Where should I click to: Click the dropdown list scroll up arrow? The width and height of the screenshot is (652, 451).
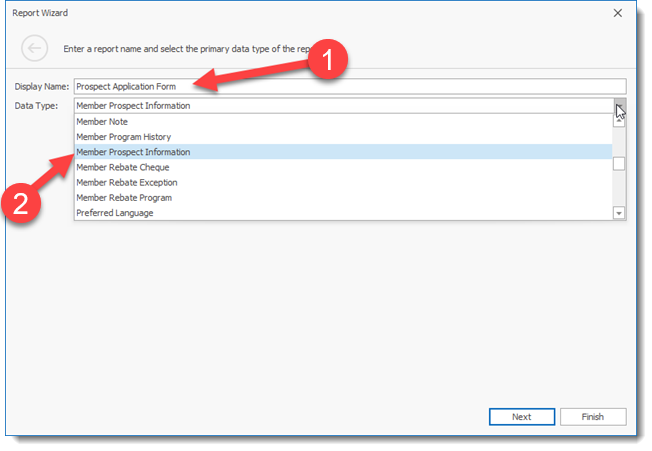coord(619,120)
